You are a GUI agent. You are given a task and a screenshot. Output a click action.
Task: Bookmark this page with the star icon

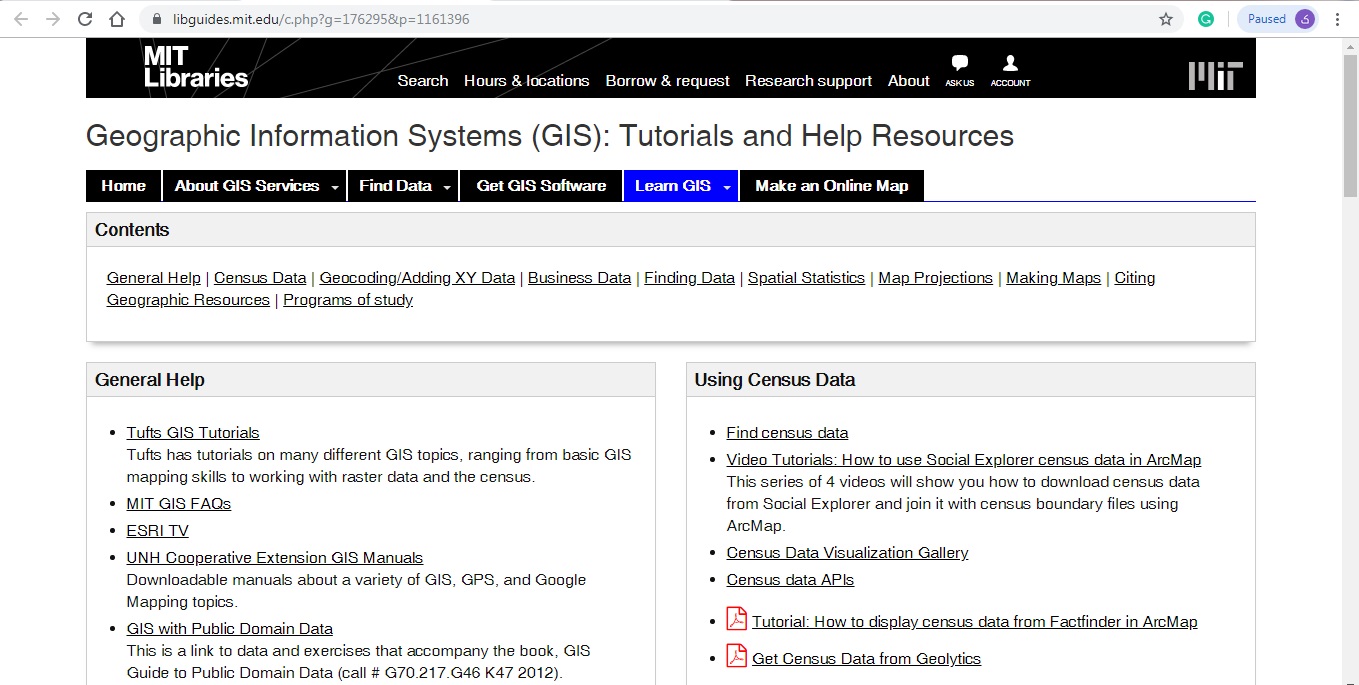point(1166,19)
